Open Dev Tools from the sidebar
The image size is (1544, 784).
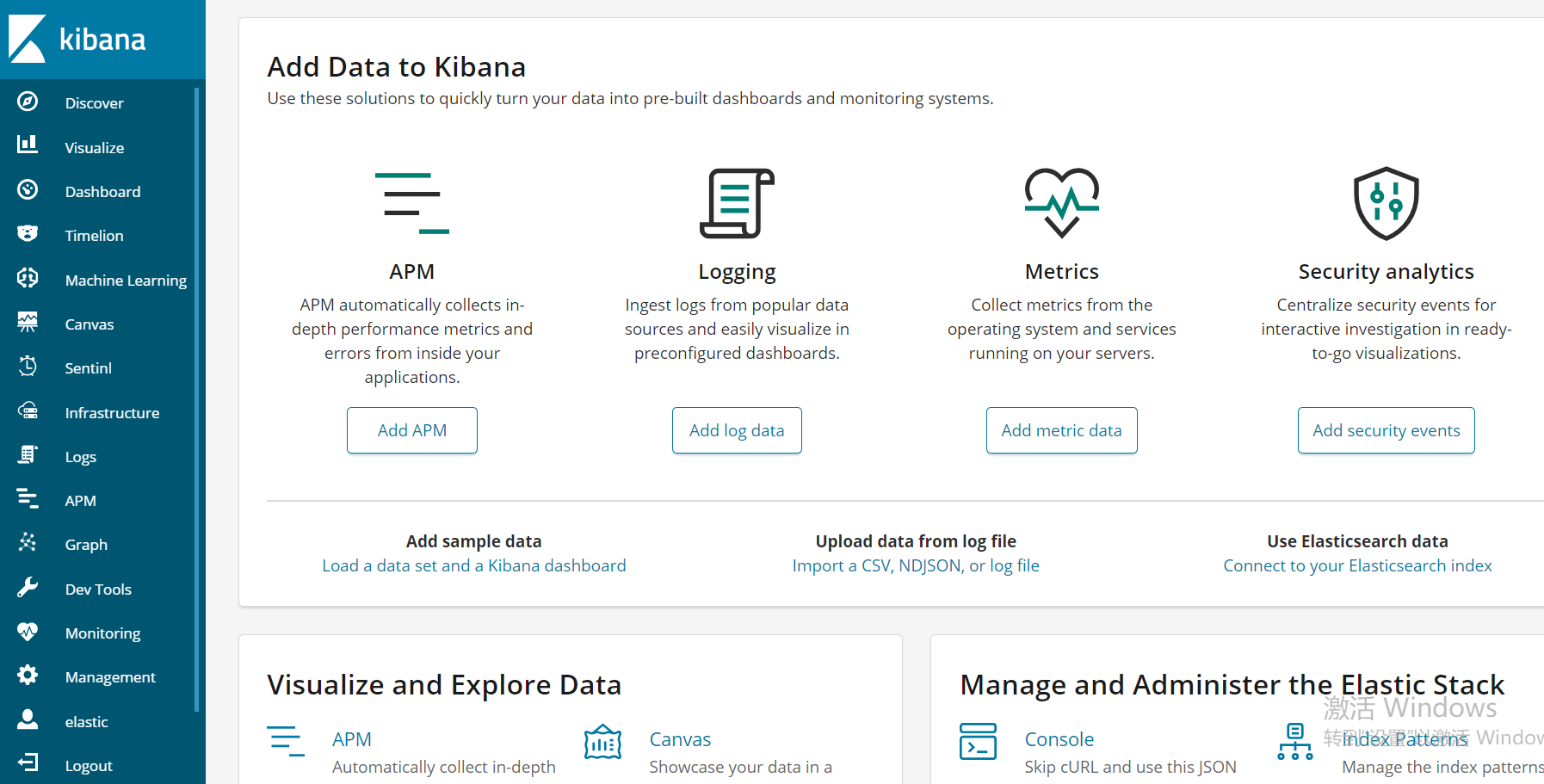pos(99,590)
